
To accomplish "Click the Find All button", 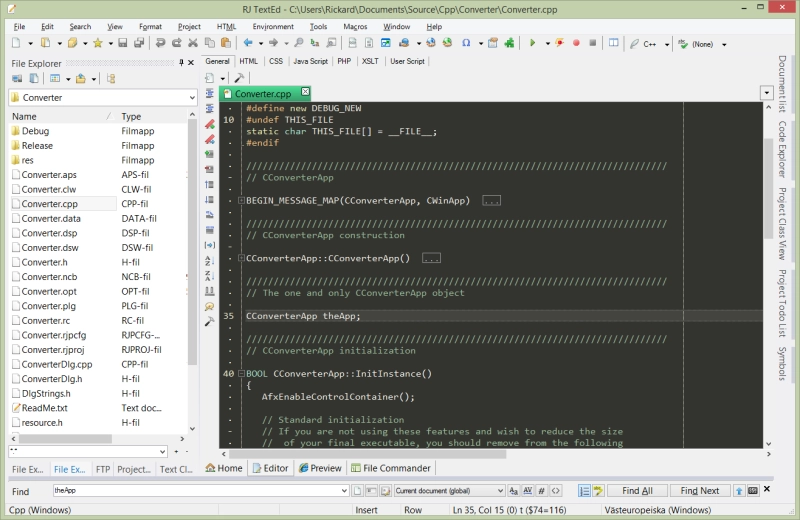I will (637, 491).
